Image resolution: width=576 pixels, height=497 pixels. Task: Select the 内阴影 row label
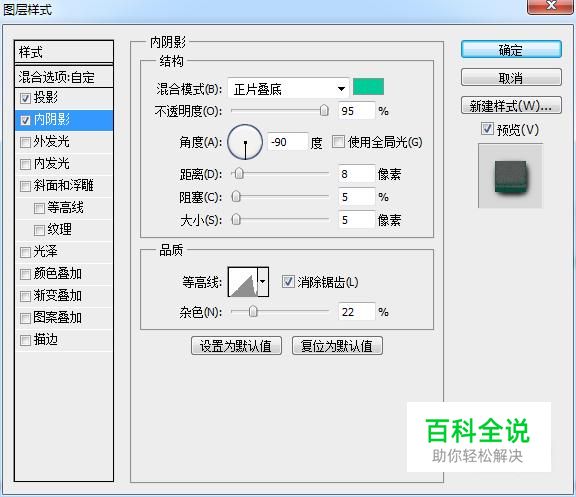(51, 119)
